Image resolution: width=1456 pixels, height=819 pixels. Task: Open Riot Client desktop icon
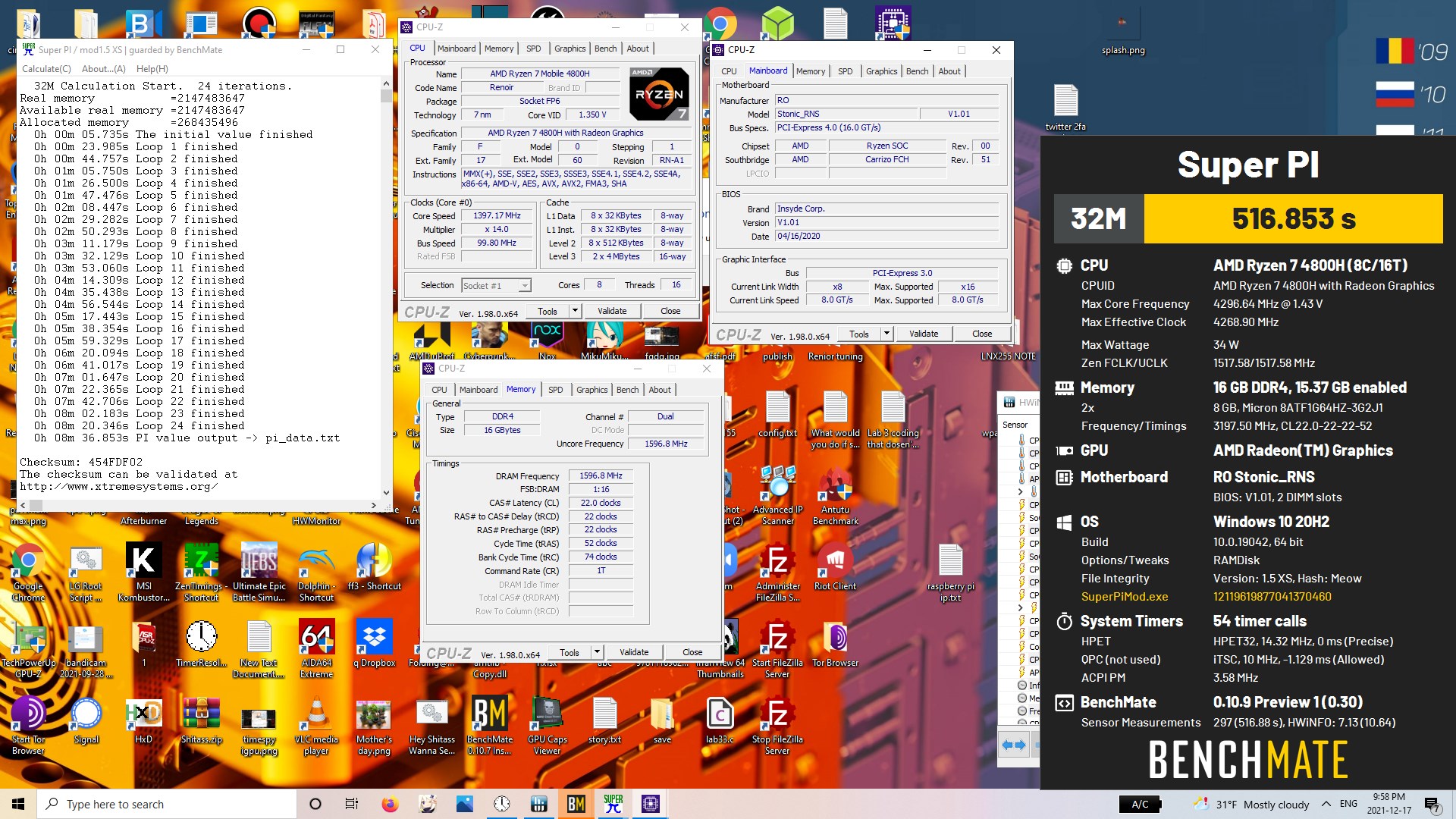tap(835, 567)
